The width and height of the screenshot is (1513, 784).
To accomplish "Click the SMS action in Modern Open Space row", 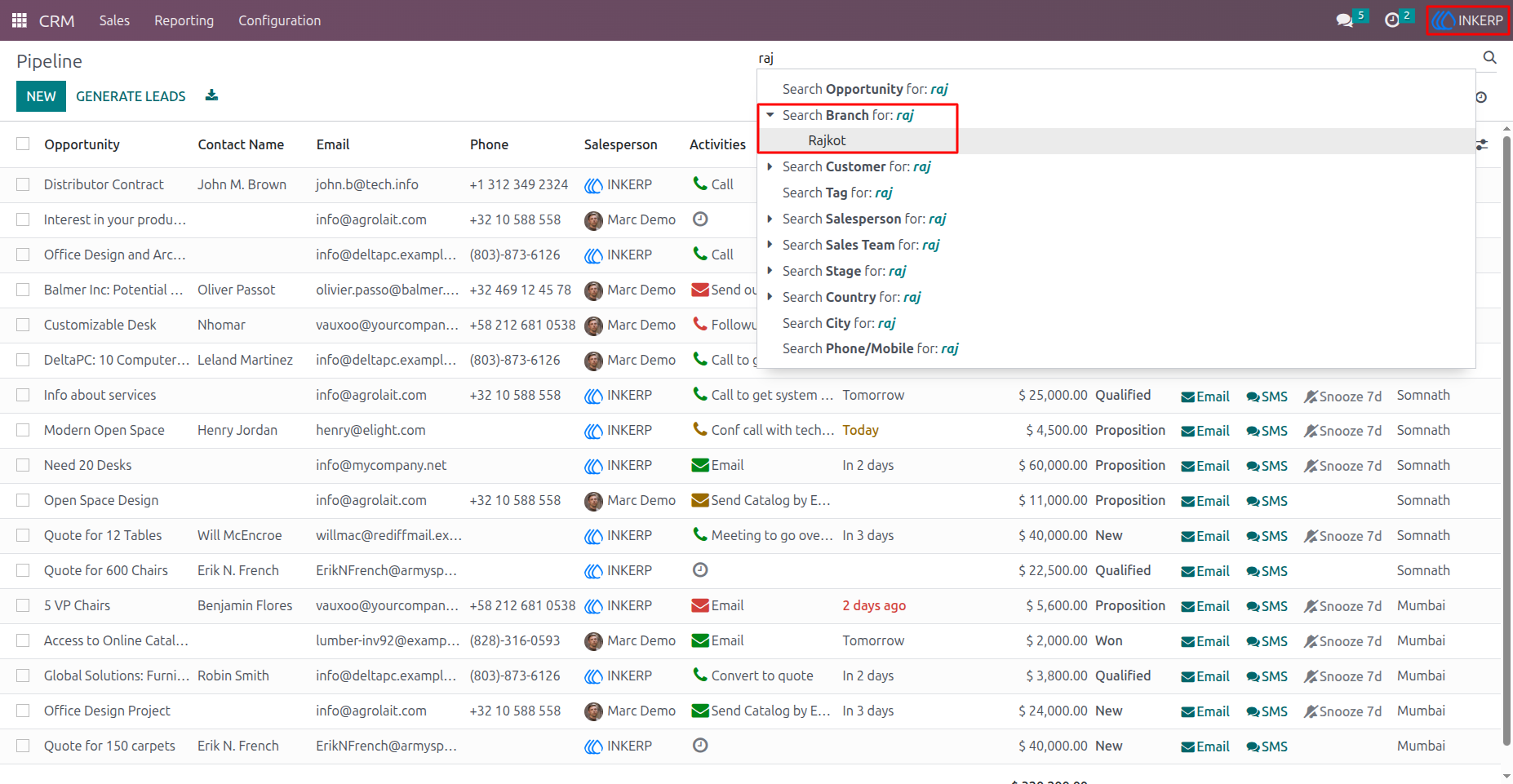I will [x=1267, y=432].
